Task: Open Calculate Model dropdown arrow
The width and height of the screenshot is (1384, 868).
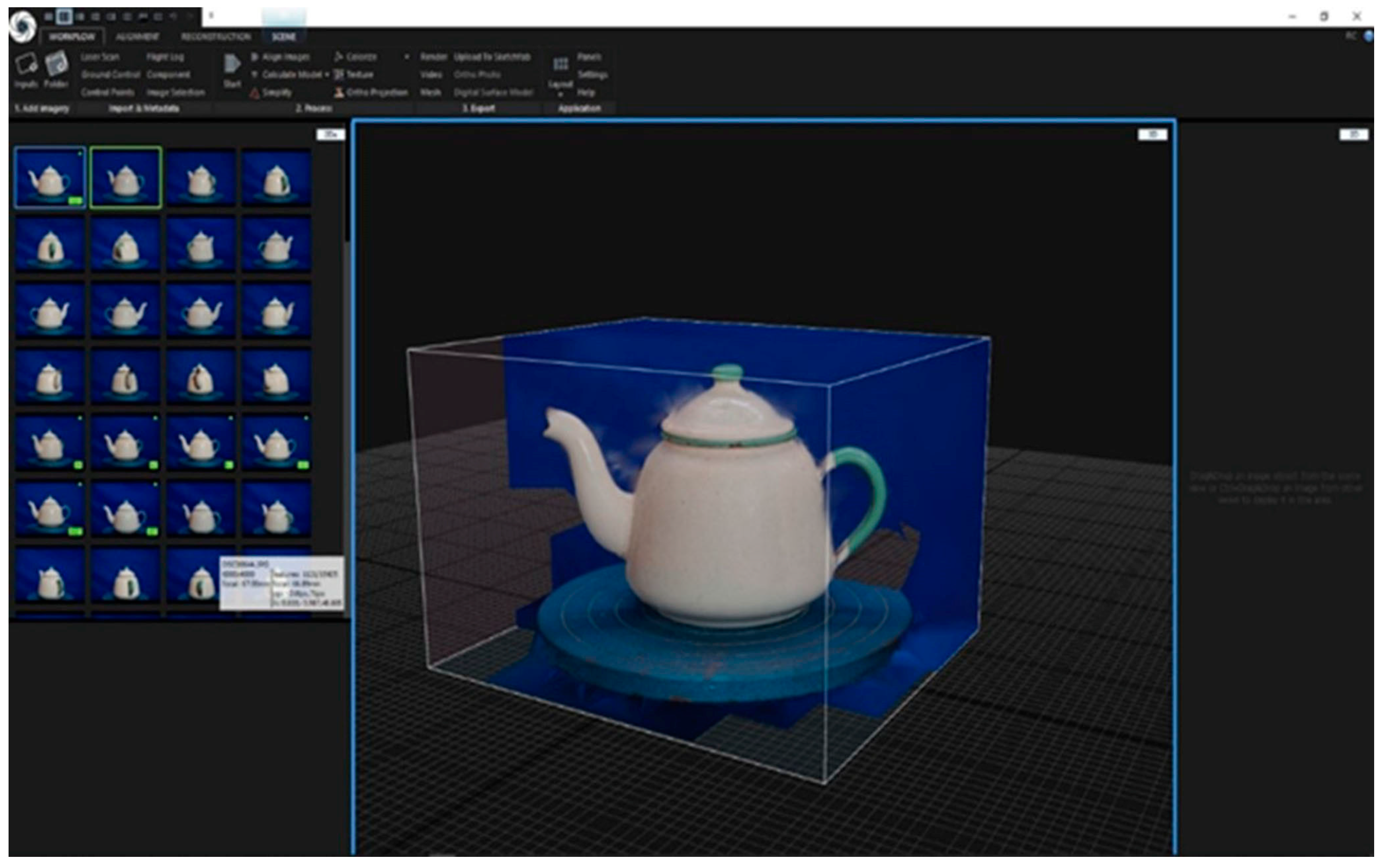Action: pos(327,75)
